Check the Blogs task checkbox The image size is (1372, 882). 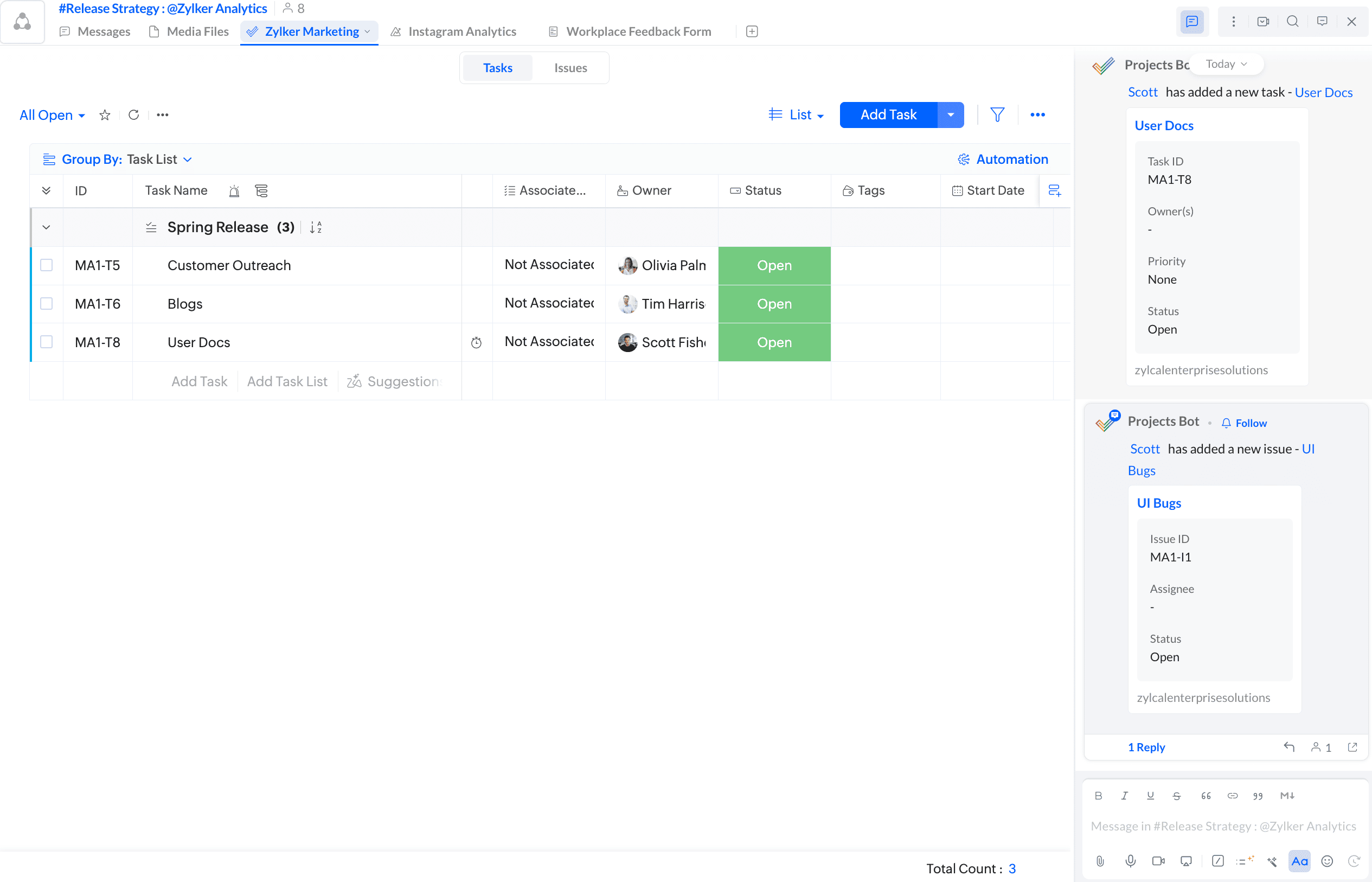[47, 304]
